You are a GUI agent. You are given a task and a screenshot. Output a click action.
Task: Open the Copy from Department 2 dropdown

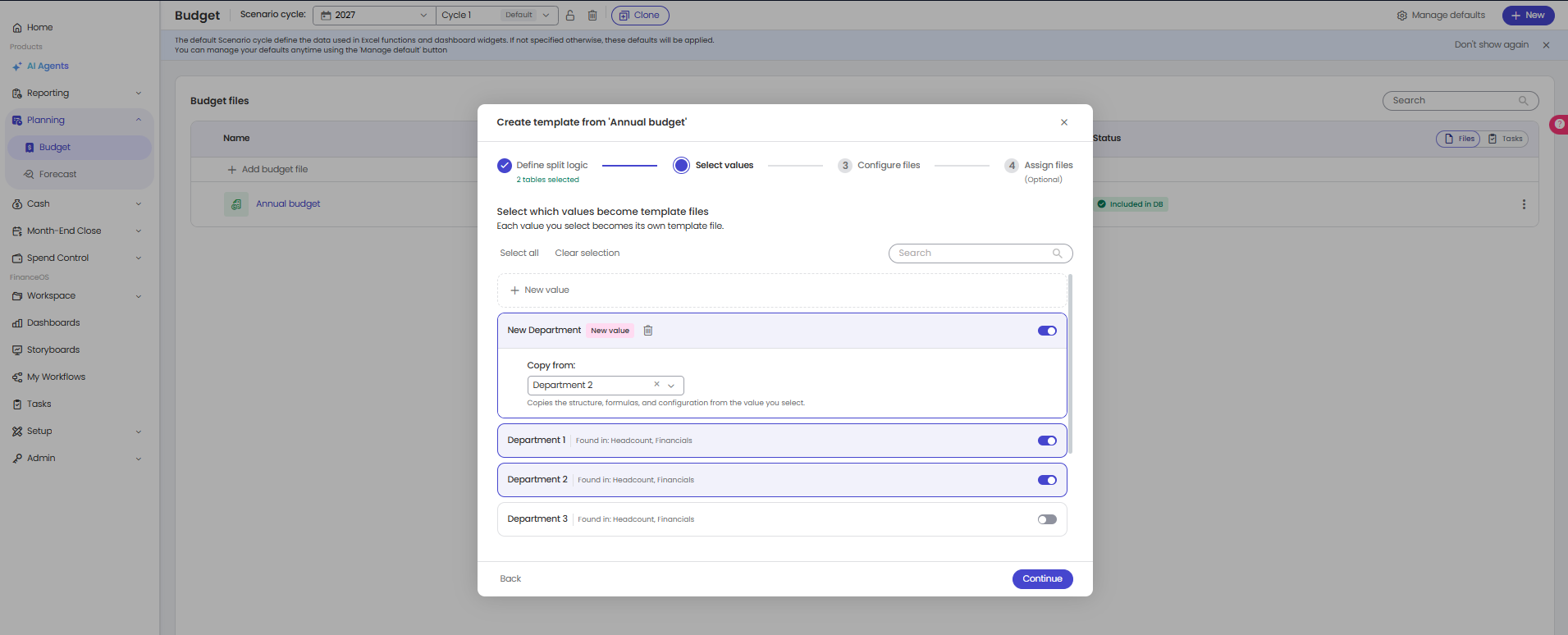tap(606, 385)
